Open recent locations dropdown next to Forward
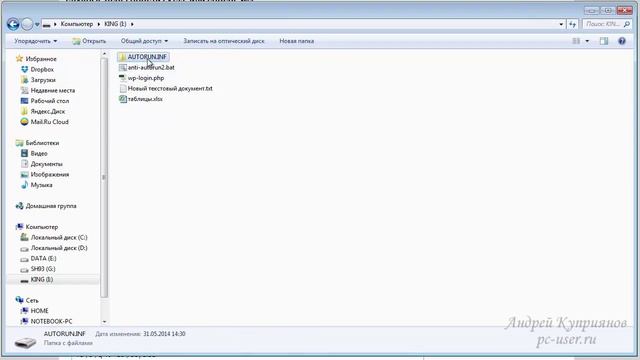 coord(37,24)
